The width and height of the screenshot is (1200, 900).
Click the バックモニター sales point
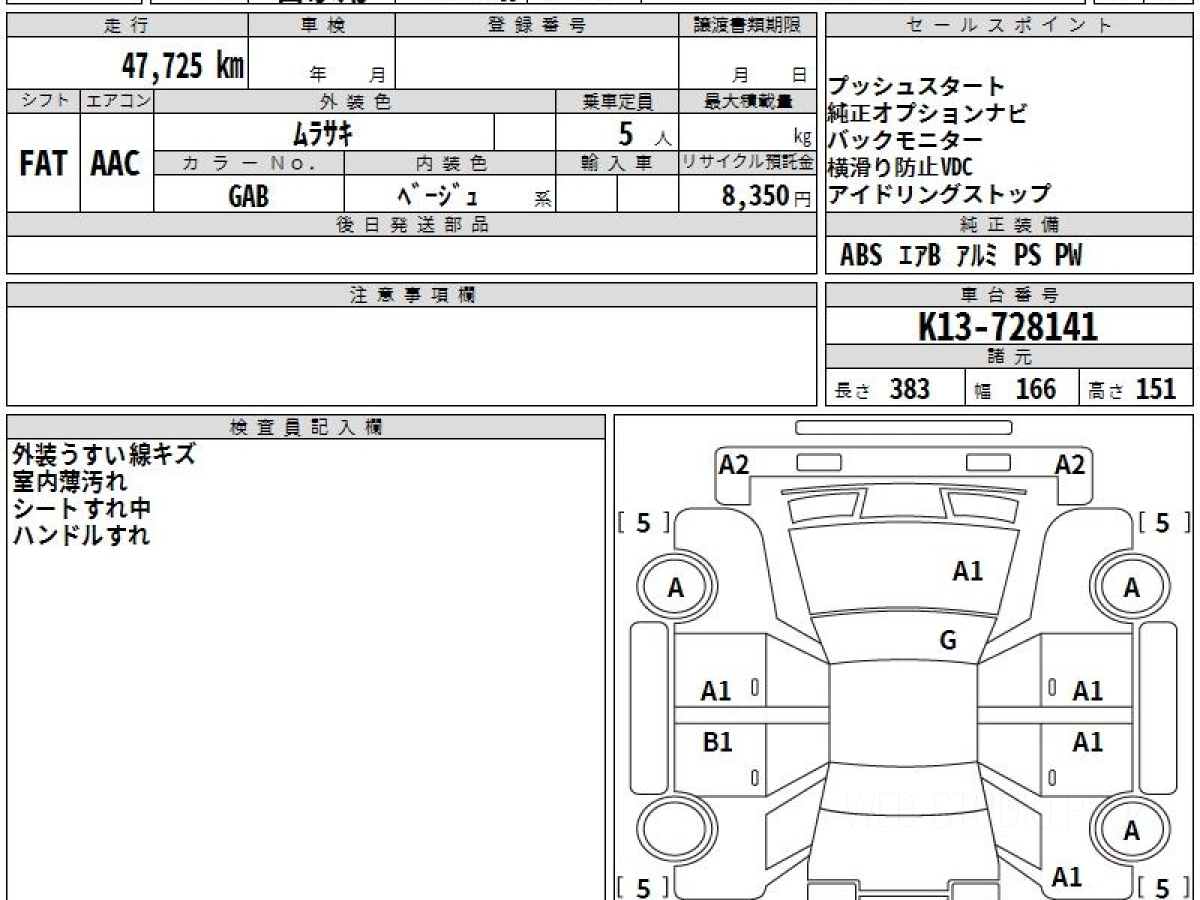[905, 140]
